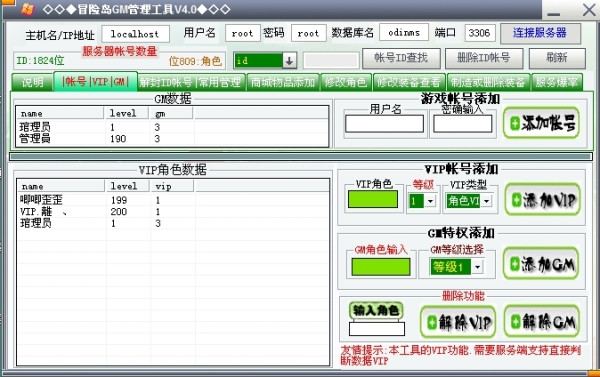
Task: Click the 位809:角色 count text
Action: [196, 61]
